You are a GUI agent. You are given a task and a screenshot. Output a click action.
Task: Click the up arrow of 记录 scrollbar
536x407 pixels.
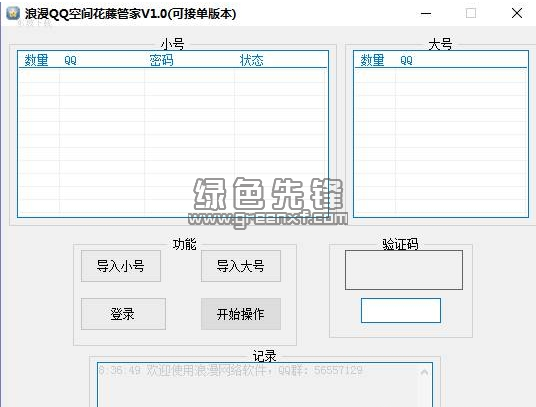(x=424, y=372)
